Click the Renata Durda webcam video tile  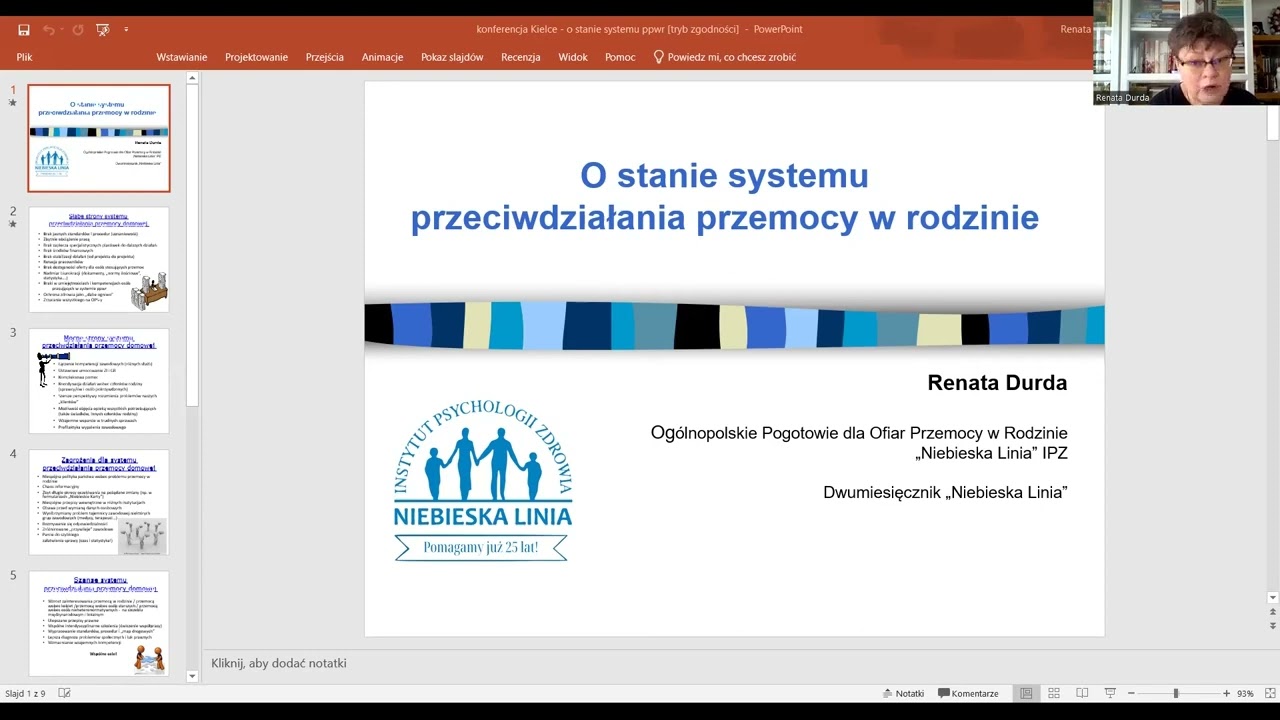[1186, 52]
